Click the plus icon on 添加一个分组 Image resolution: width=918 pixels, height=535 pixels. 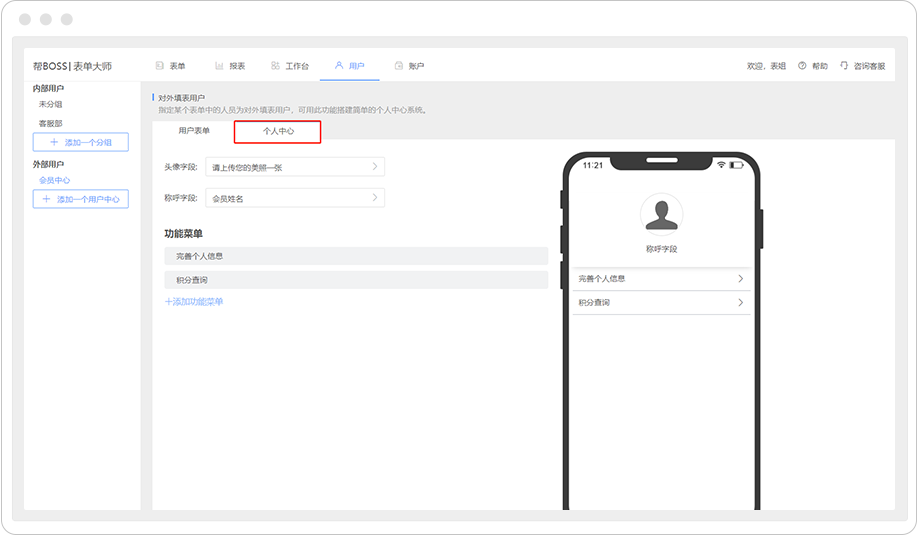pos(54,142)
